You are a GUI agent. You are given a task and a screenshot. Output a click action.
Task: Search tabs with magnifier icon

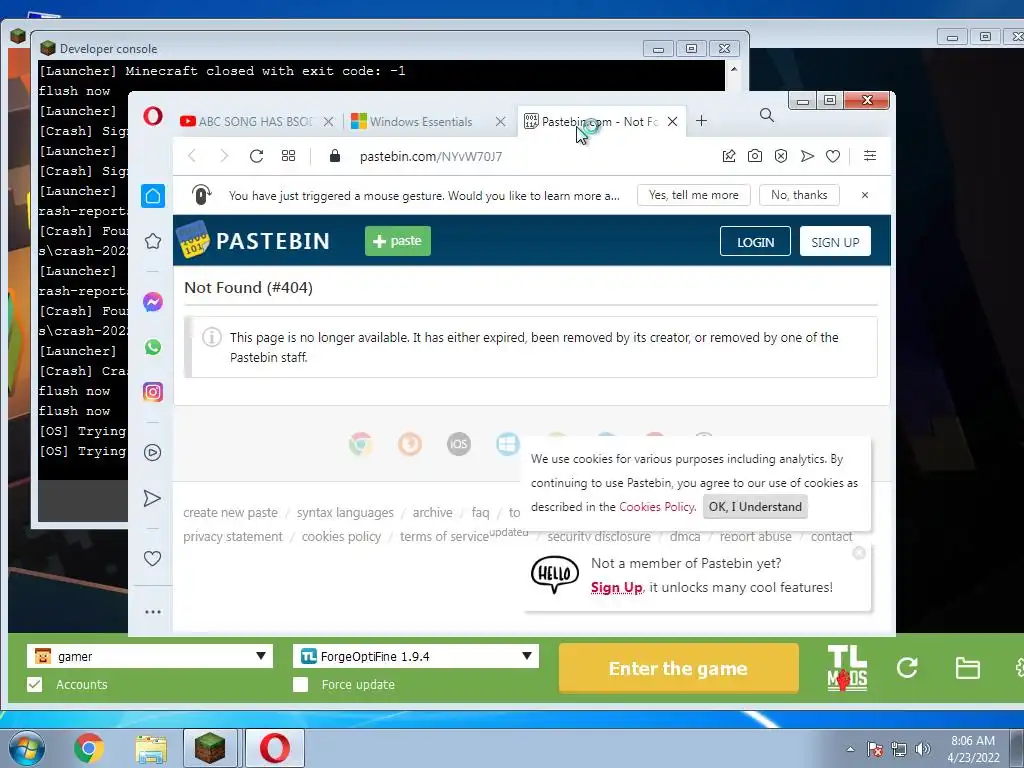[x=767, y=116]
